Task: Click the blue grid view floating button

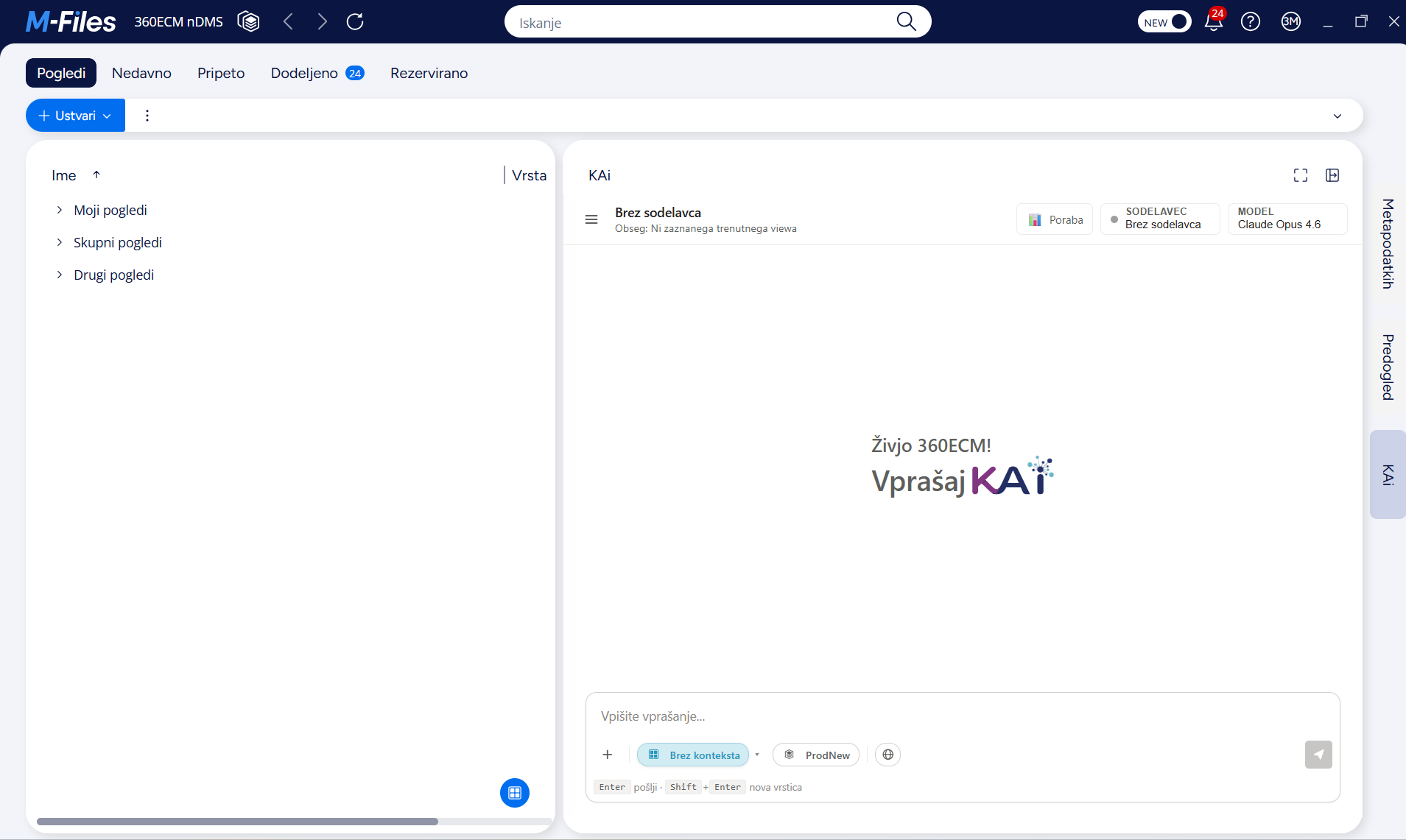Action: (515, 793)
